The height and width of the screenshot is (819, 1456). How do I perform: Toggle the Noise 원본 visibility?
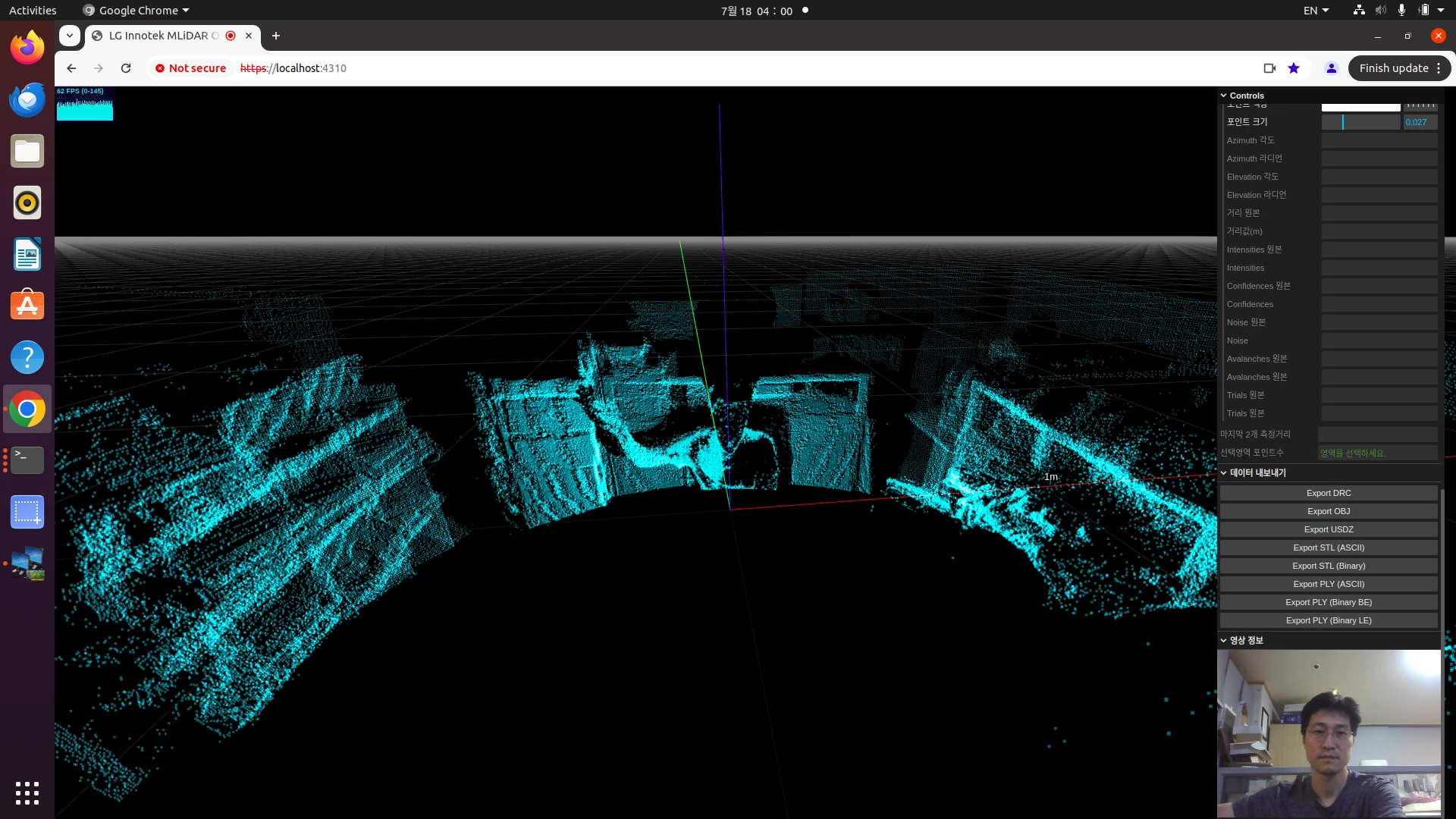coord(1380,321)
